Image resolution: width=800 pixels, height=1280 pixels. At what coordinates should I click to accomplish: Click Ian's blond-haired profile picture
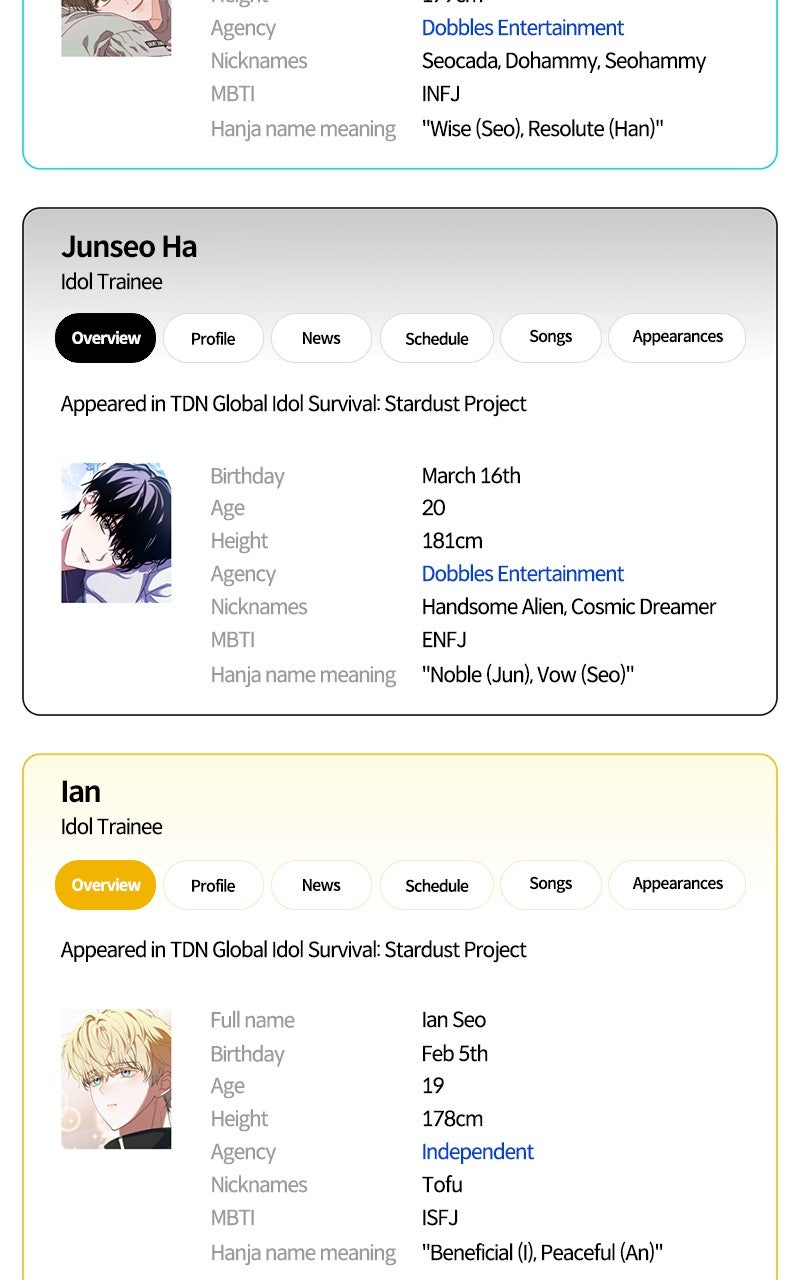[116, 1079]
